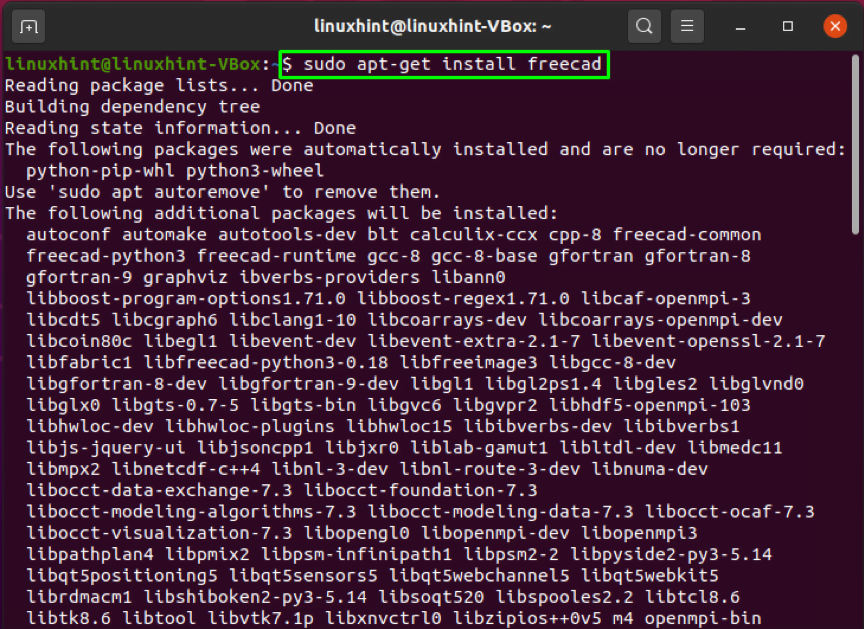The width and height of the screenshot is (864, 629).
Task: Click the 'libjs-jquery-ui' package name
Action: click(x=106, y=448)
